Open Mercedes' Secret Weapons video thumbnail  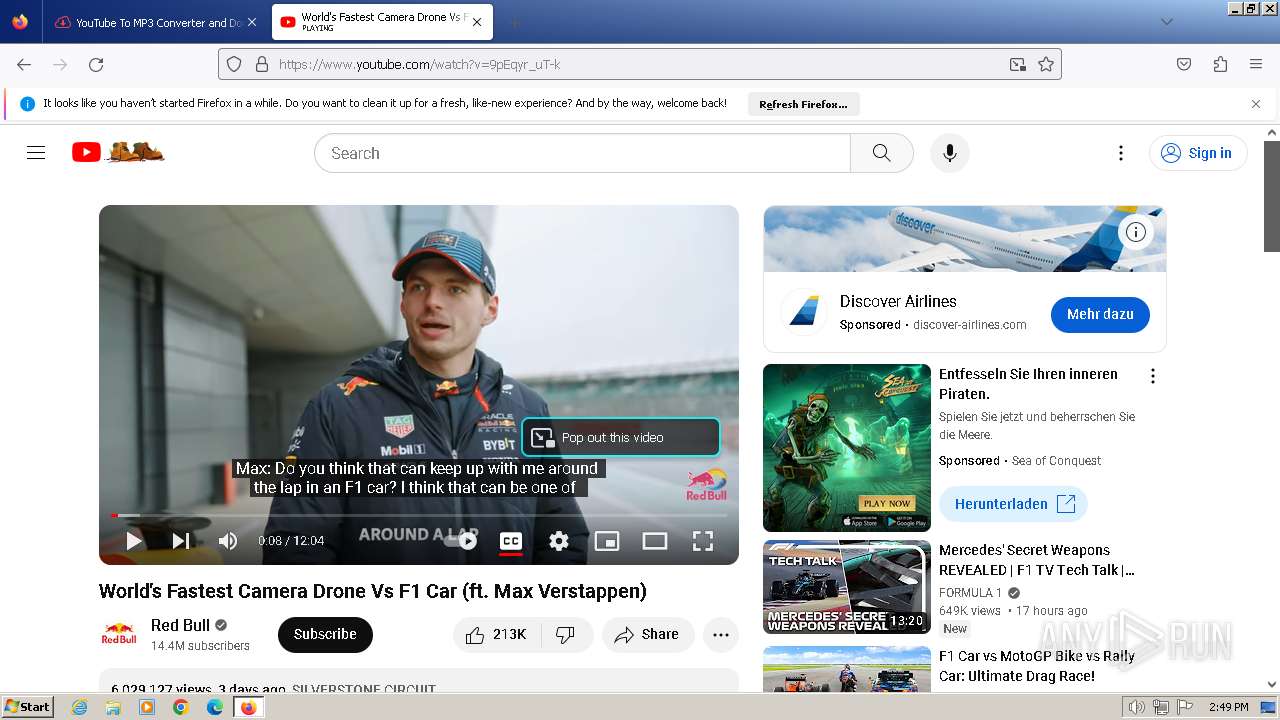847,587
